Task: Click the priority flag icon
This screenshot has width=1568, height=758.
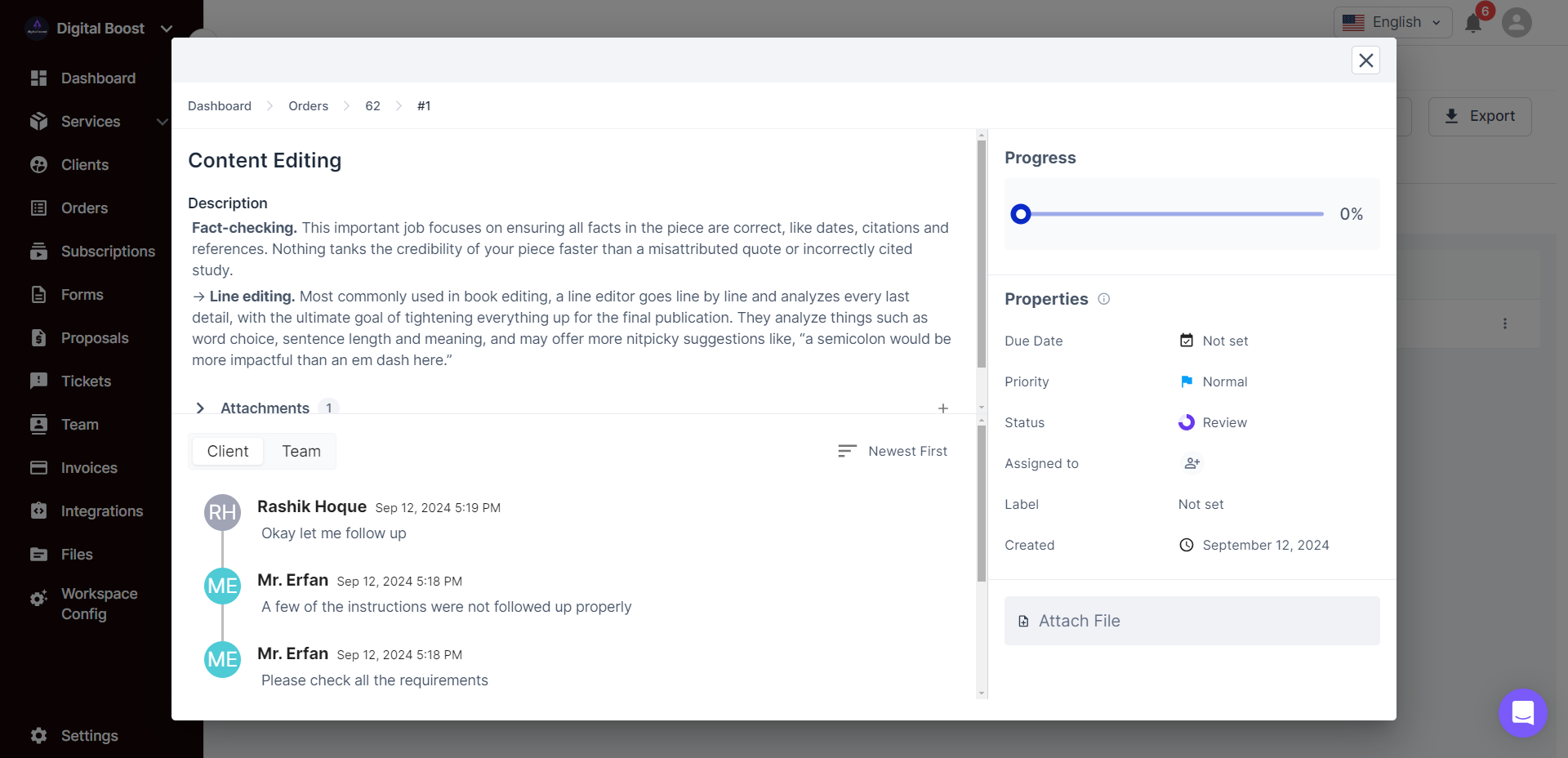Action: pos(1186,381)
